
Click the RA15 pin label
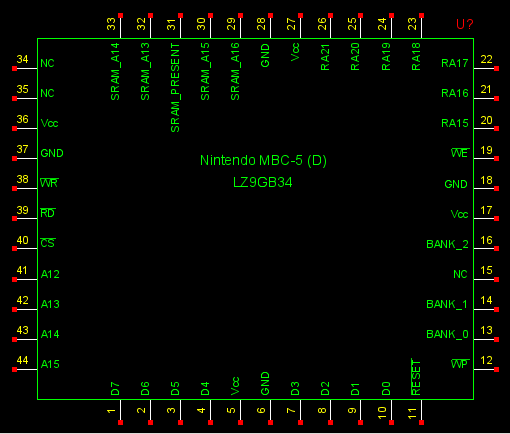point(455,123)
